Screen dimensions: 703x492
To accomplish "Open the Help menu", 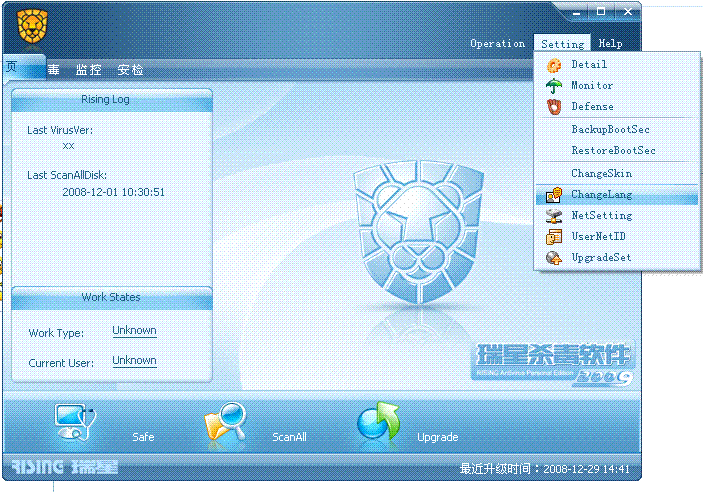I will pyautogui.click(x=610, y=44).
